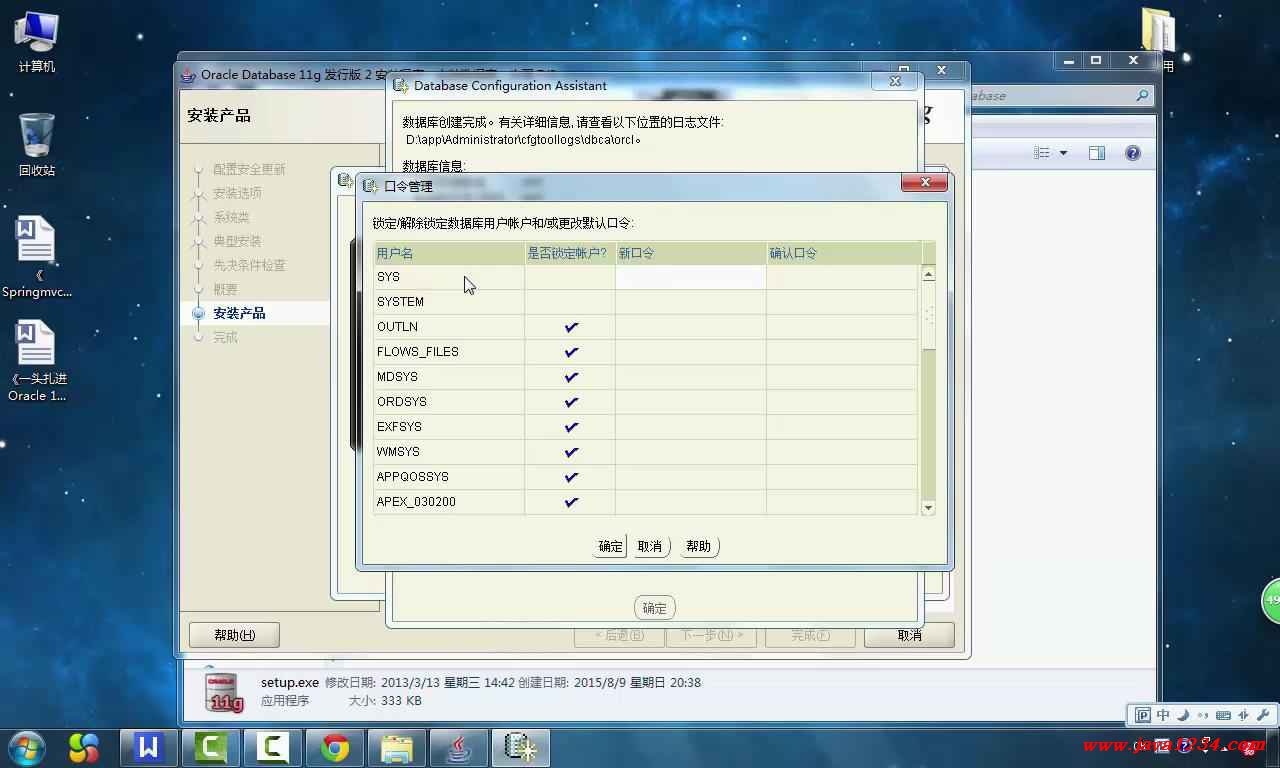Click the user table scrollbar up arrow
The image size is (1280, 768).
tap(928, 274)
